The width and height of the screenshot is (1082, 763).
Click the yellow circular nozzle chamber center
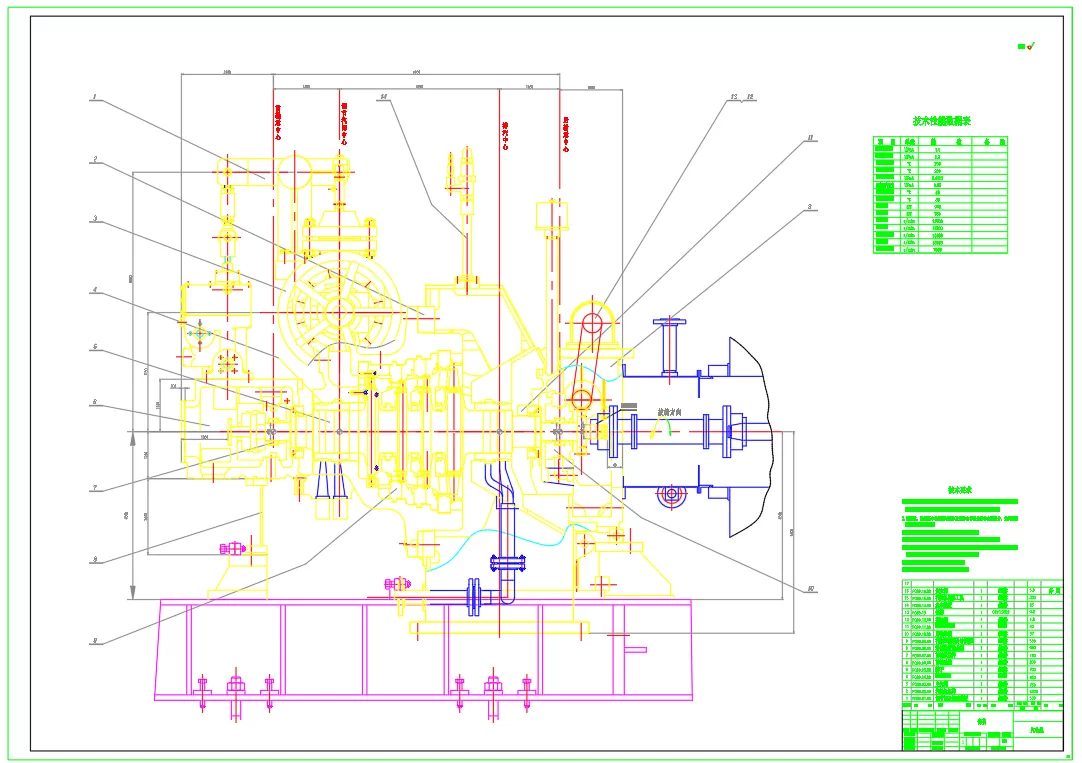(x=339, y=313)
